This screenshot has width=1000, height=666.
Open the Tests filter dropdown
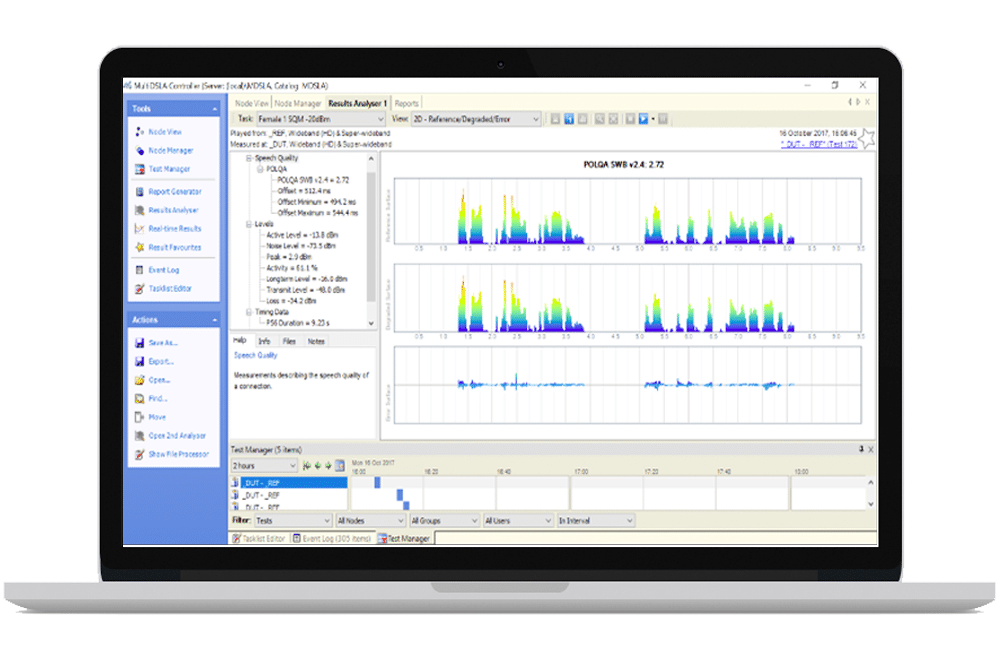293,521
